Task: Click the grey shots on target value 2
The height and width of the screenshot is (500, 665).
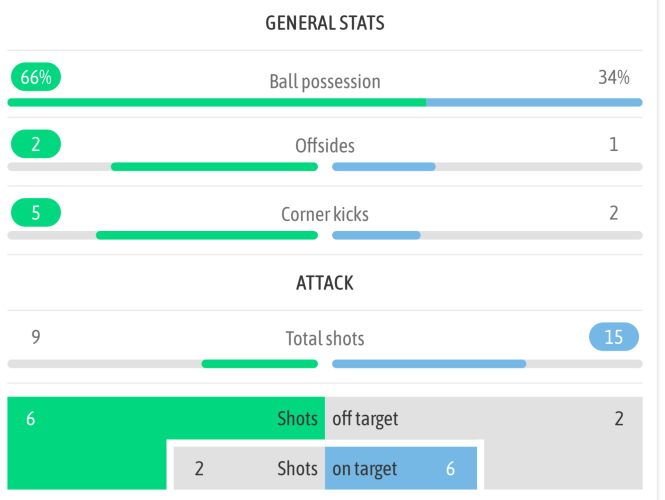Action: [199, 468]
